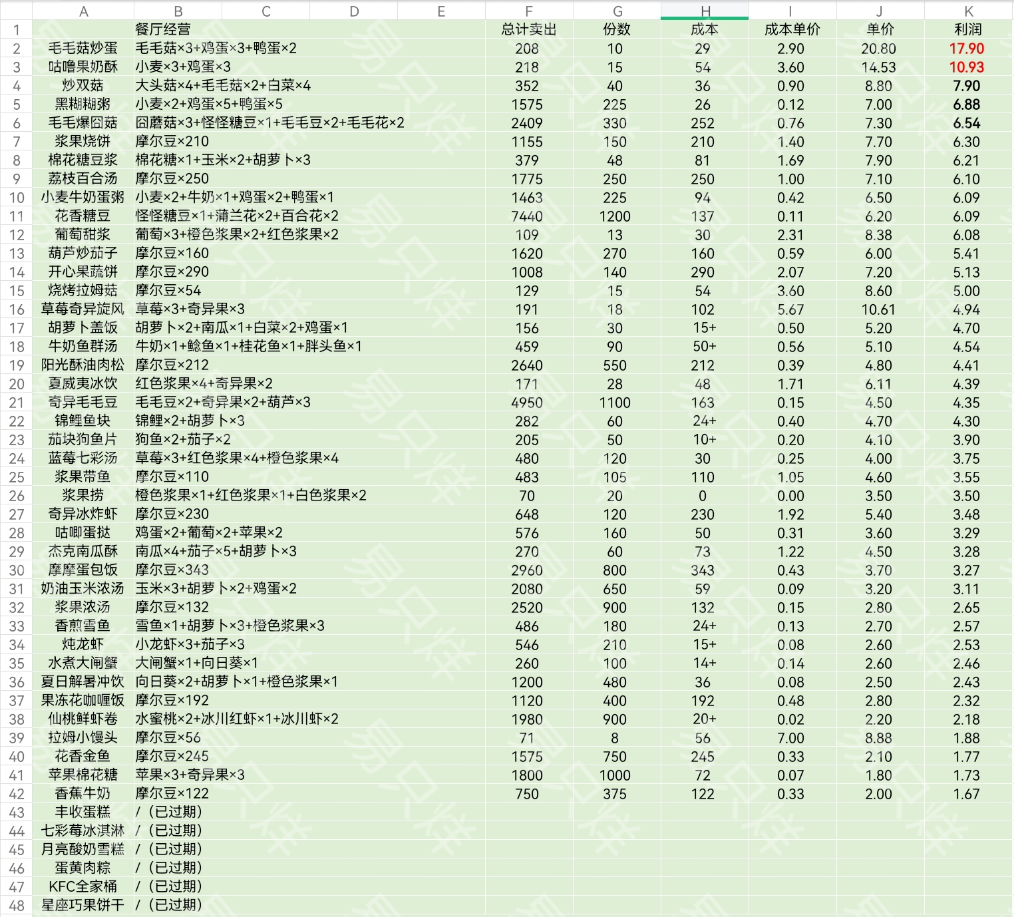Select portions value 1200
Screen dimensions: 1014x917
click(615, 217)
